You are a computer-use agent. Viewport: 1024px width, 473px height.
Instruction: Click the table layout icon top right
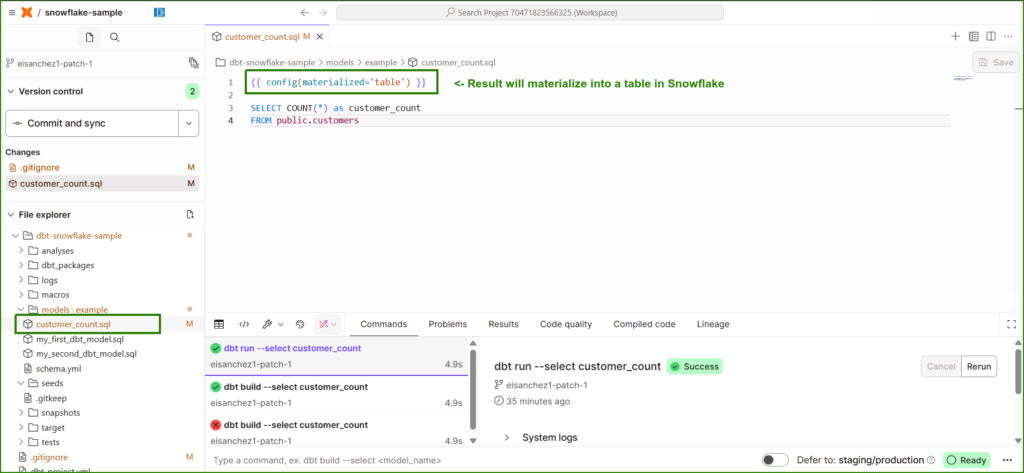[973, 37]
